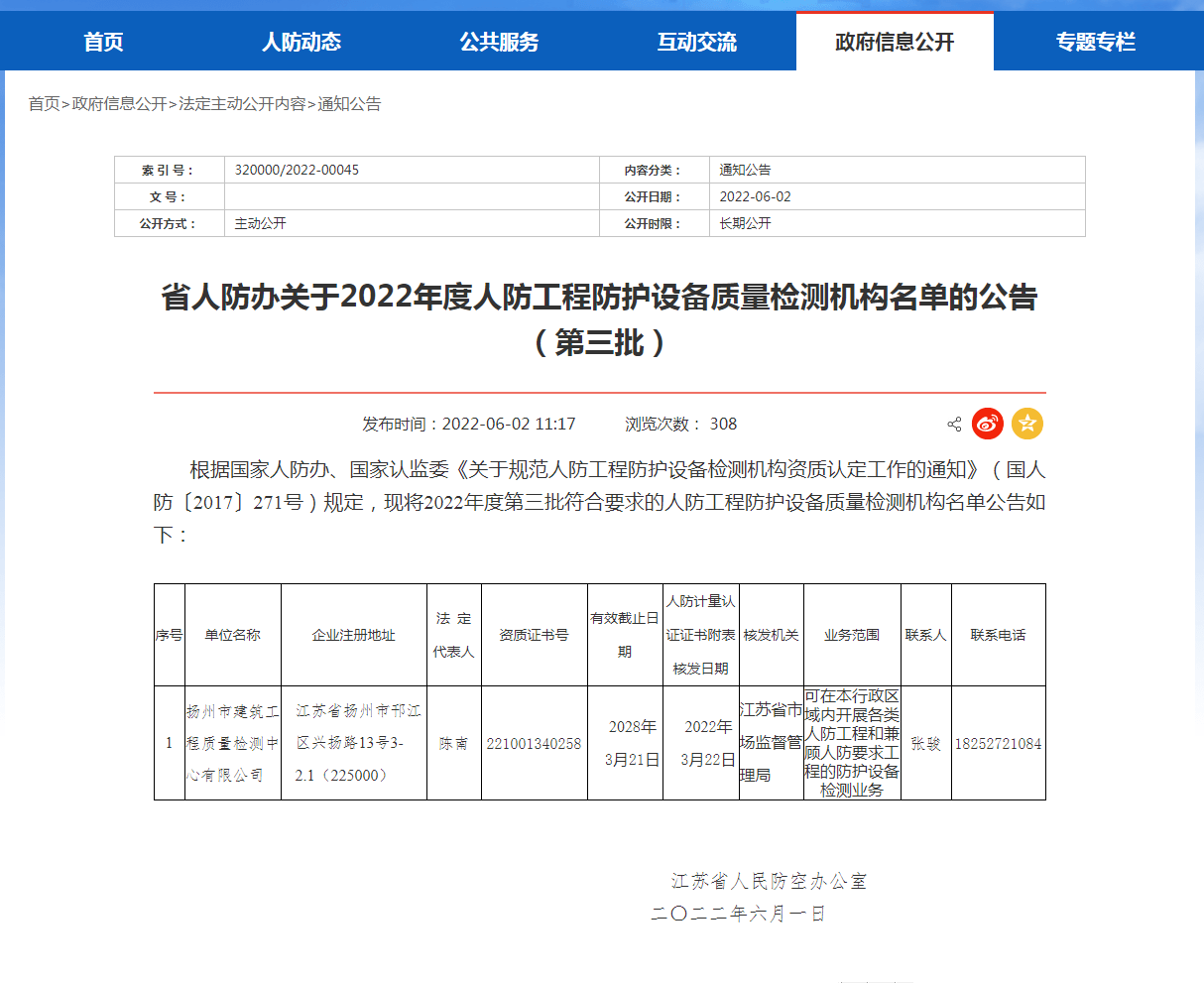This screenshot has width=1204, height=983.
Task: Click the 公开时限 value 长期公开
Action: [x=745, y=223]
